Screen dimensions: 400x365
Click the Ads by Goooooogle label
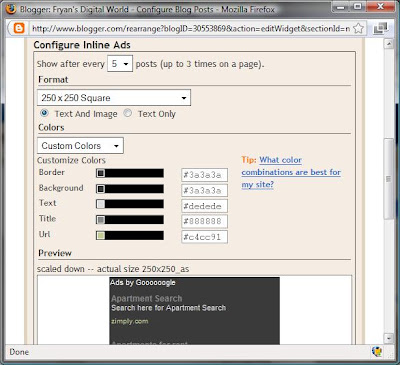[143, 283]
